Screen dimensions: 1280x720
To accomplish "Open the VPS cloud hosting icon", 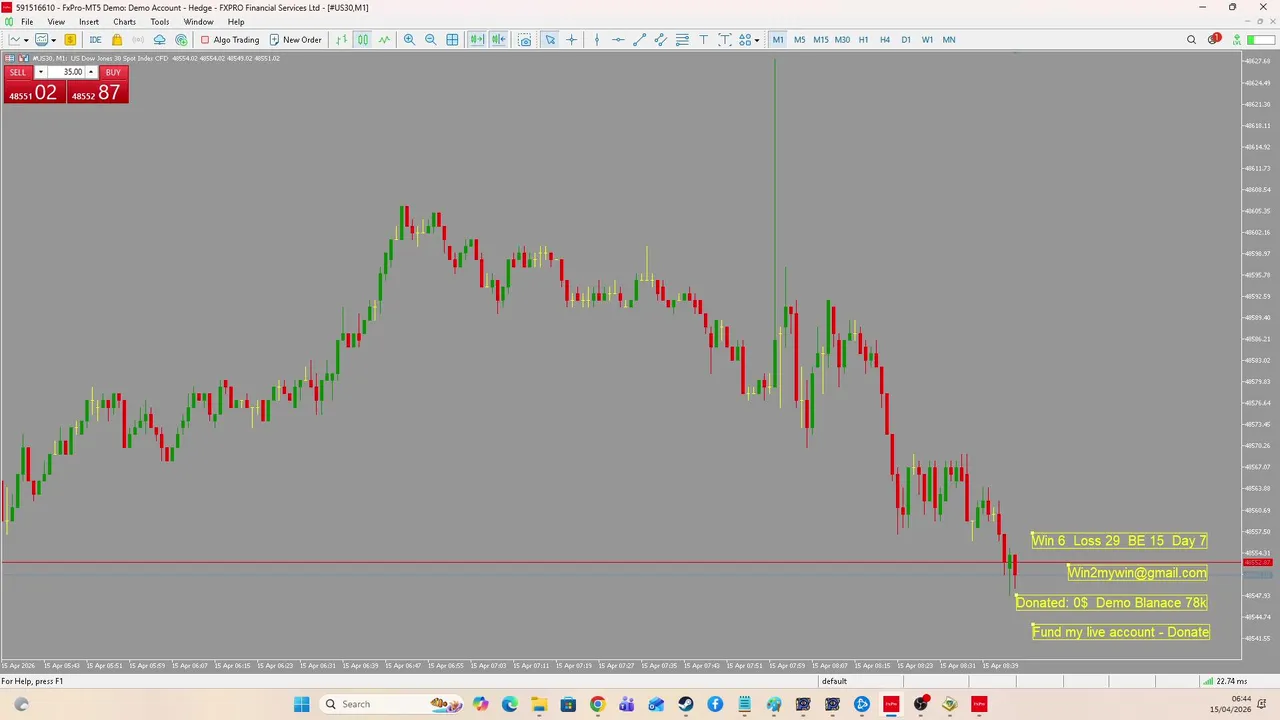I will [159, 40].
